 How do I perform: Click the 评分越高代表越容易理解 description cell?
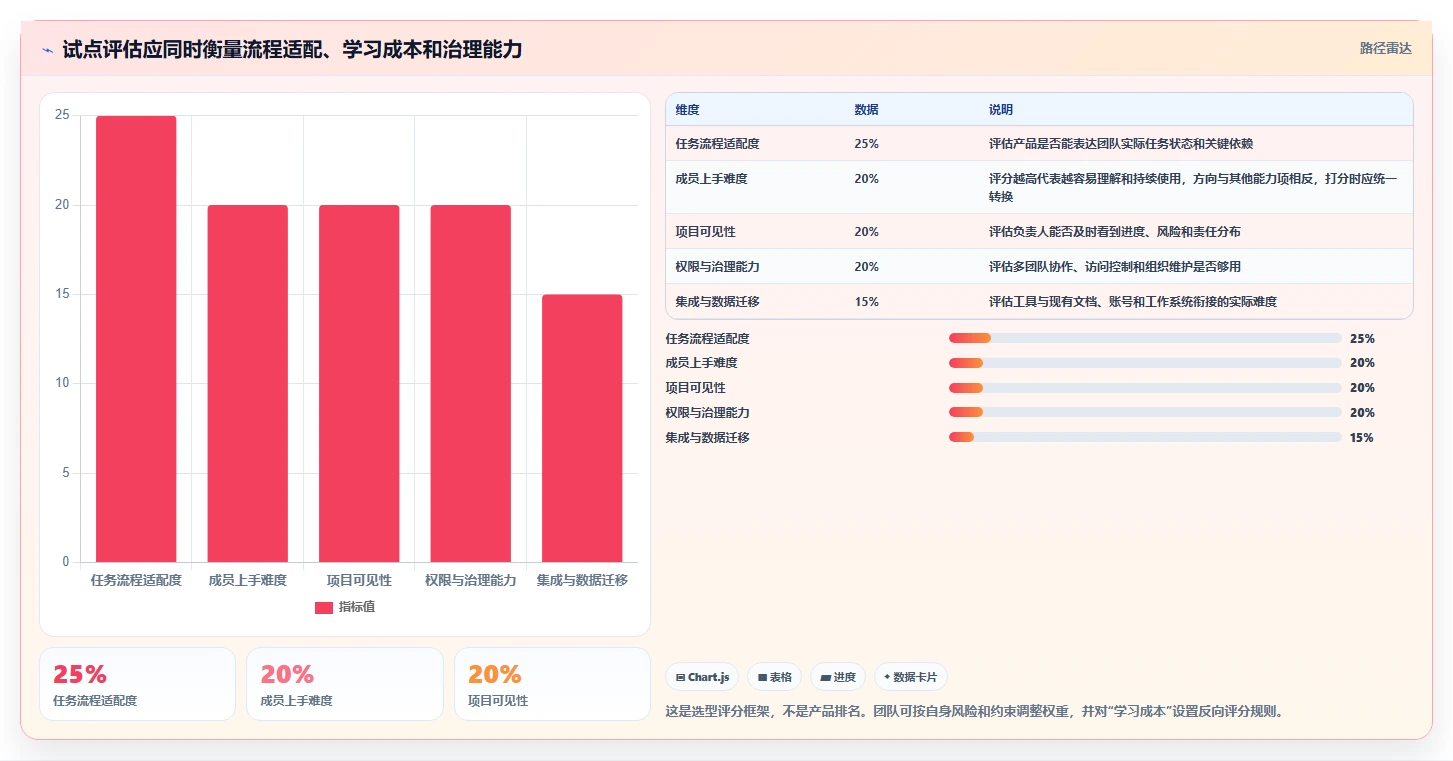[x=1196, y=187]
